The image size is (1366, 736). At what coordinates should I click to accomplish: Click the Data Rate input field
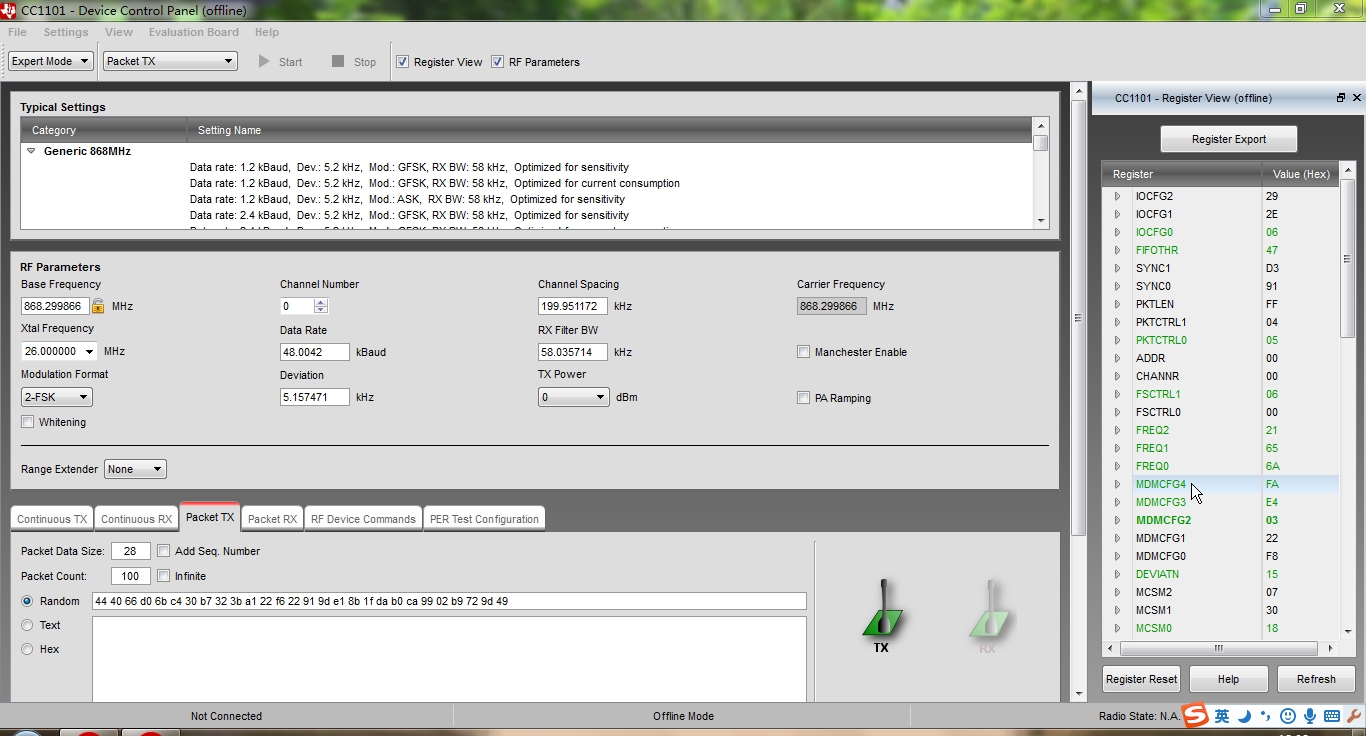tap(315, 352)
